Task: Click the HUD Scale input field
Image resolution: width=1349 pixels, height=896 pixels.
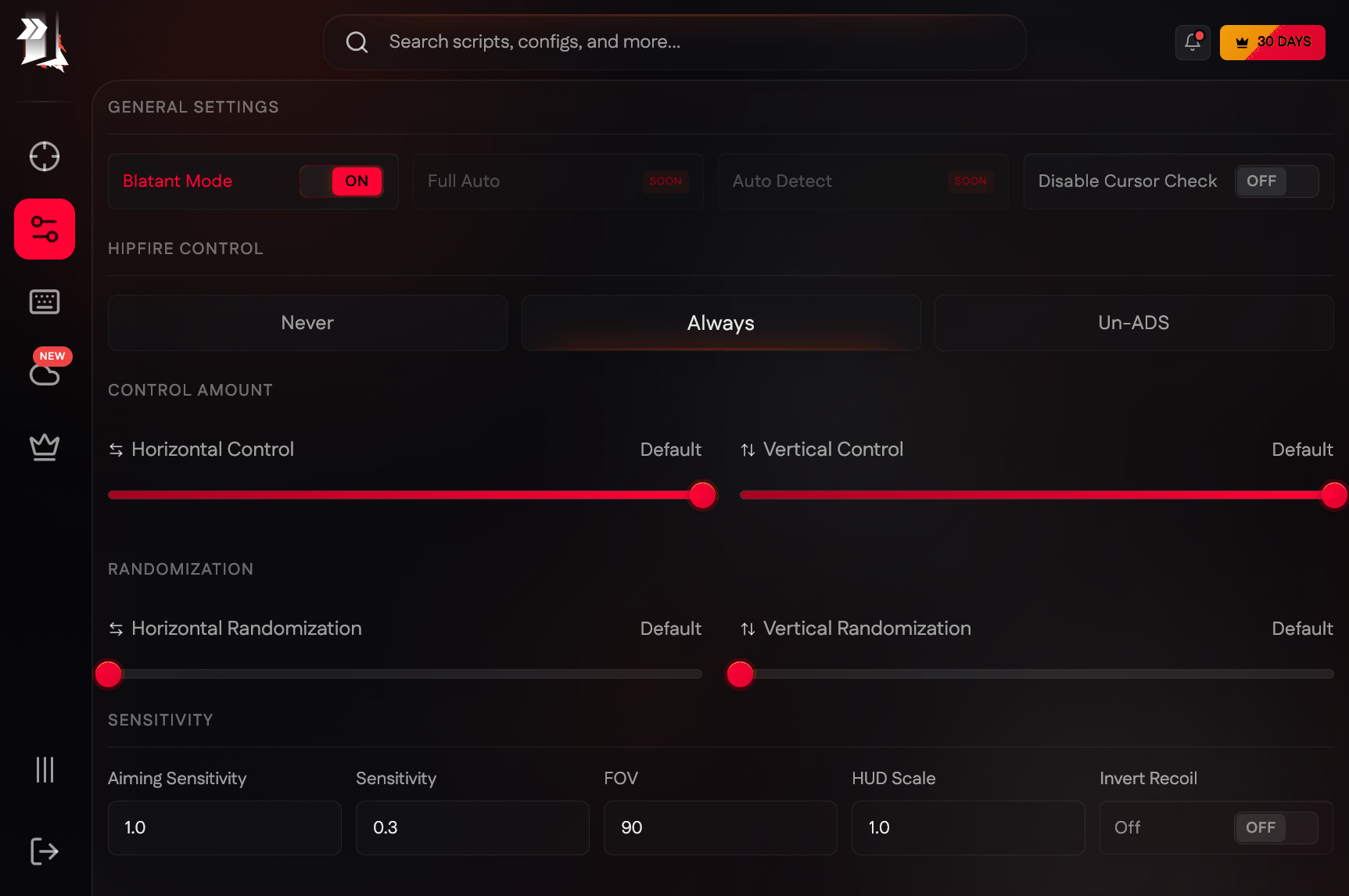Action: tap(968, 828)
